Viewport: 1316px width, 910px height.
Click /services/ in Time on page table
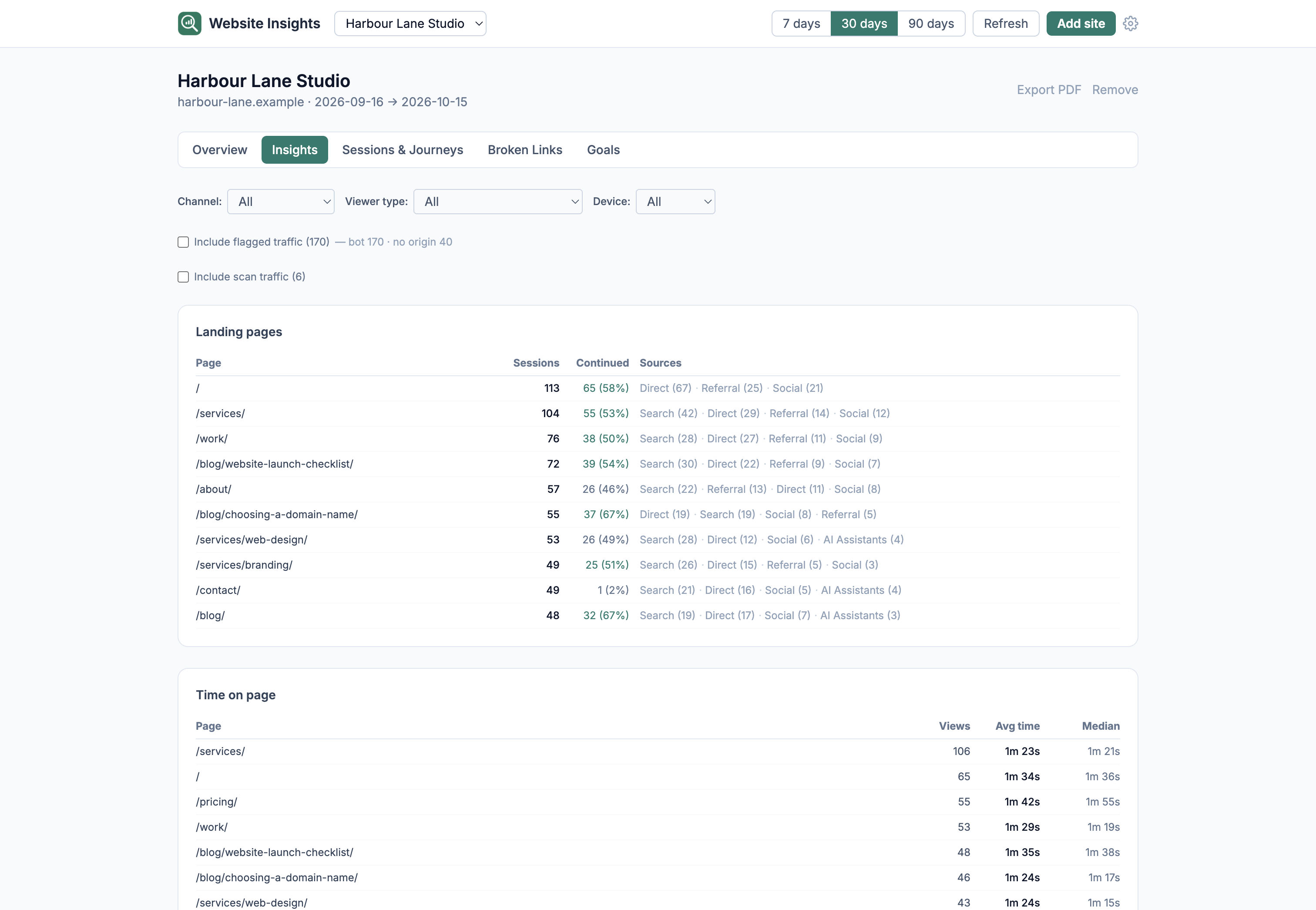(220, 752)
